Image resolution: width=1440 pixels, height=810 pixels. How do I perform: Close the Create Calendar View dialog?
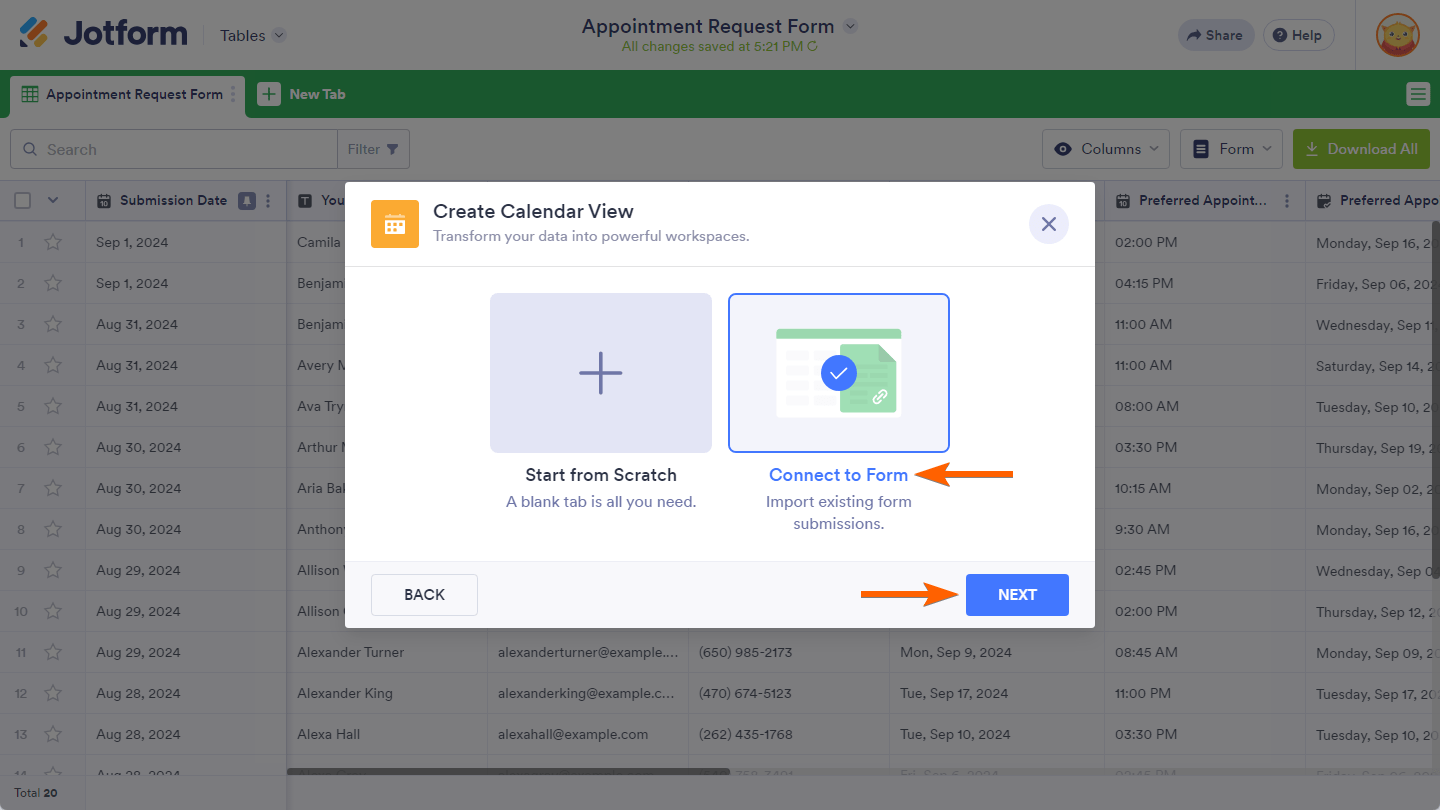coord(1049,224)
